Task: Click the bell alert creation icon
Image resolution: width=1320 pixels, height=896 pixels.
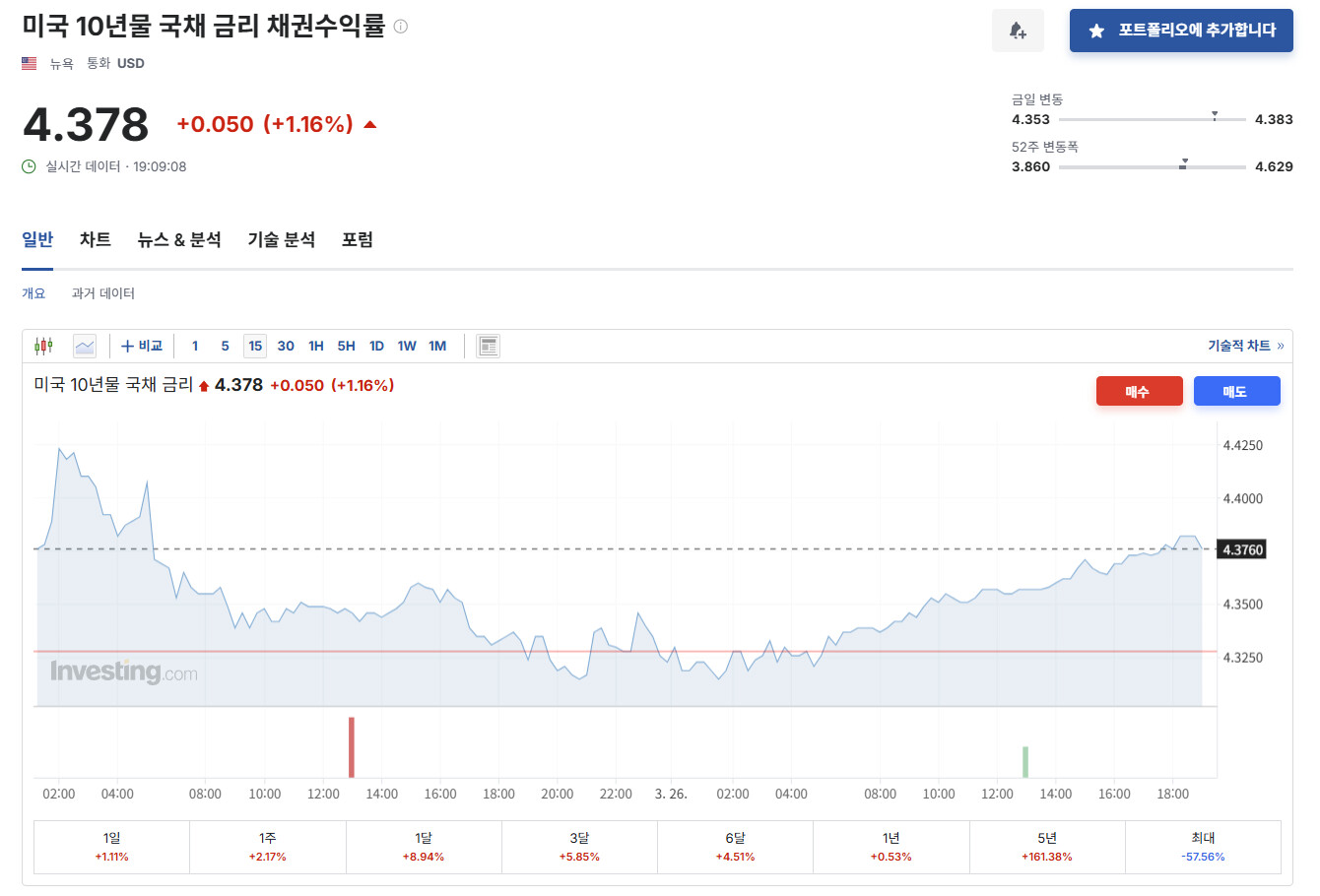Action: (1018, 31)
